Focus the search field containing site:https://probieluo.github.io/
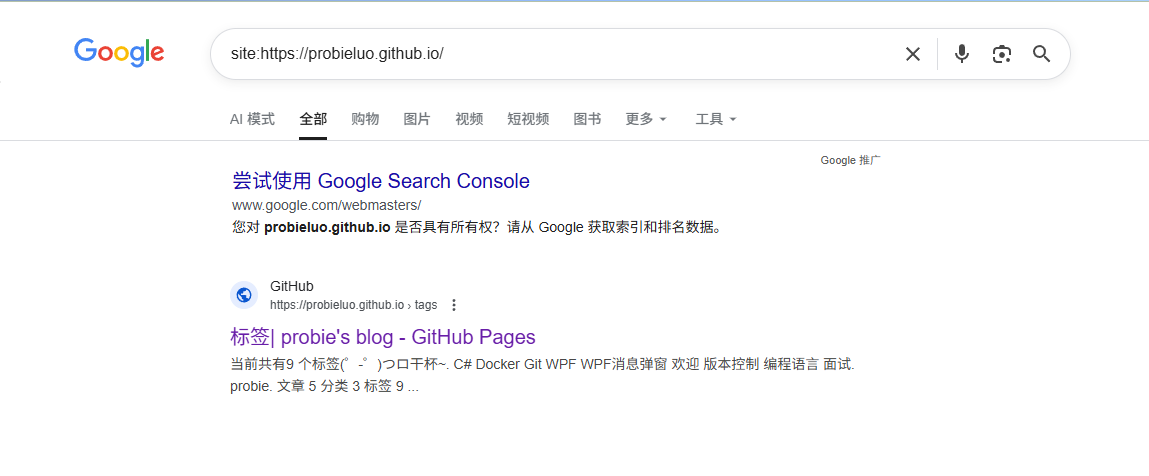Screen dimensions: 1149x476 coord(560,54)
